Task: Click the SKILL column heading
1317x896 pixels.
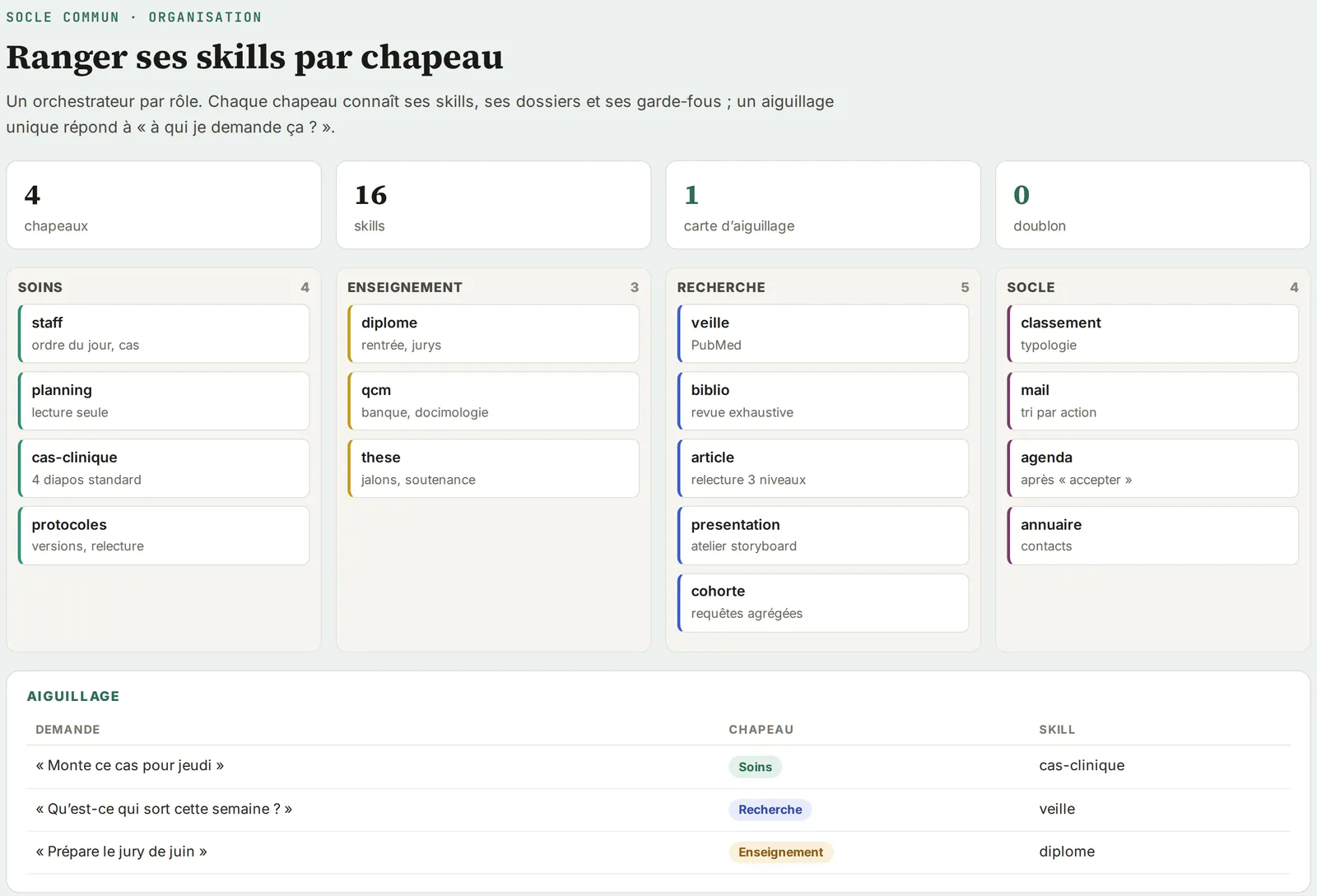Action: point(1057,730)
